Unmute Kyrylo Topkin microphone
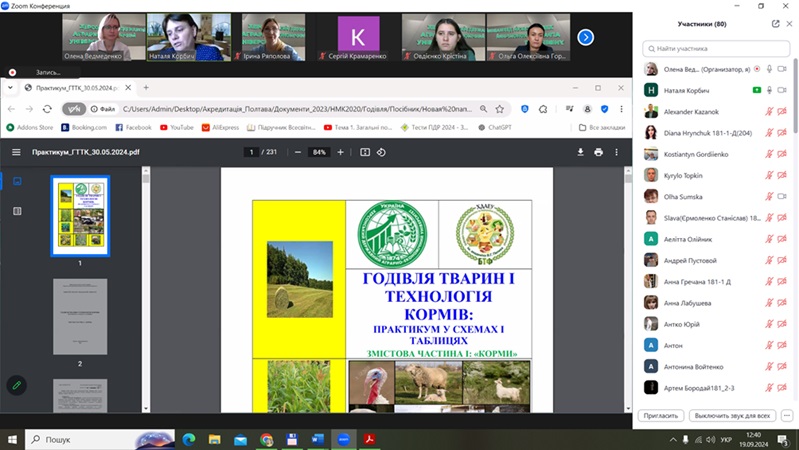The width and height of the screenshot is (799, 450). point(769,175)
